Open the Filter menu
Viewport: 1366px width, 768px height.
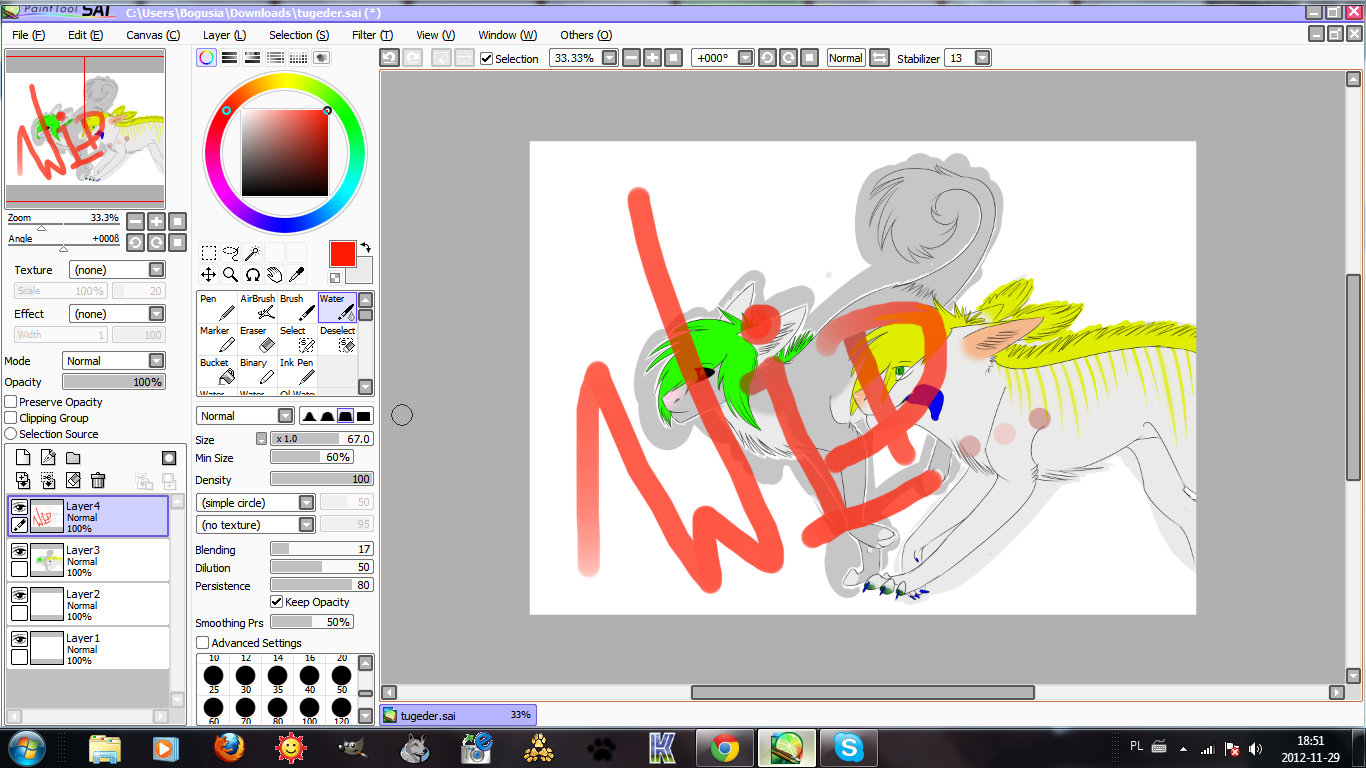372,35
